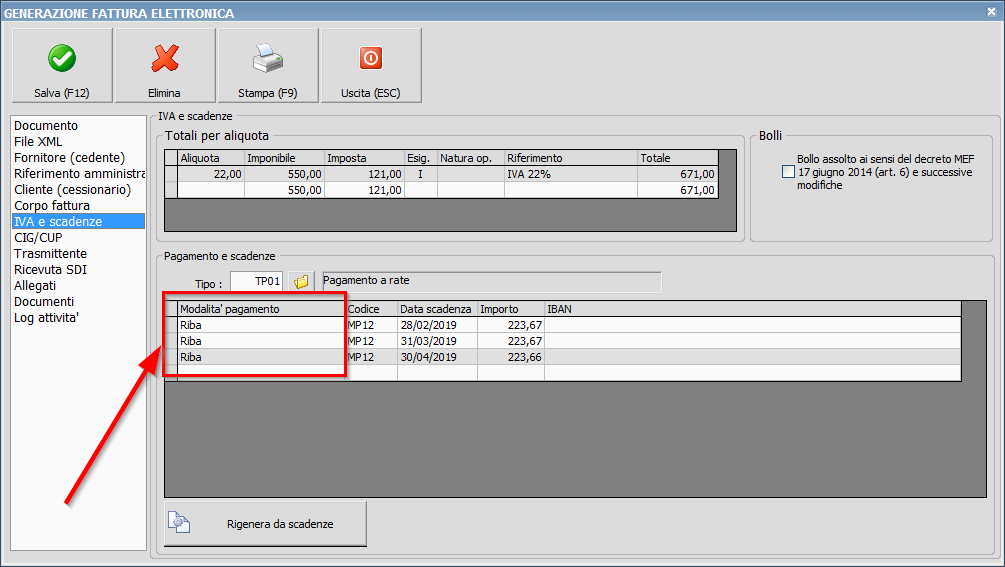Go to Cliente (cessionario) section

[x=72, y=190]
